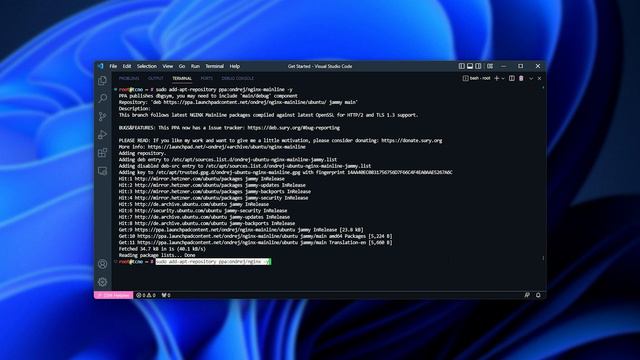Open the Selection menu

[x=147, y=66]
